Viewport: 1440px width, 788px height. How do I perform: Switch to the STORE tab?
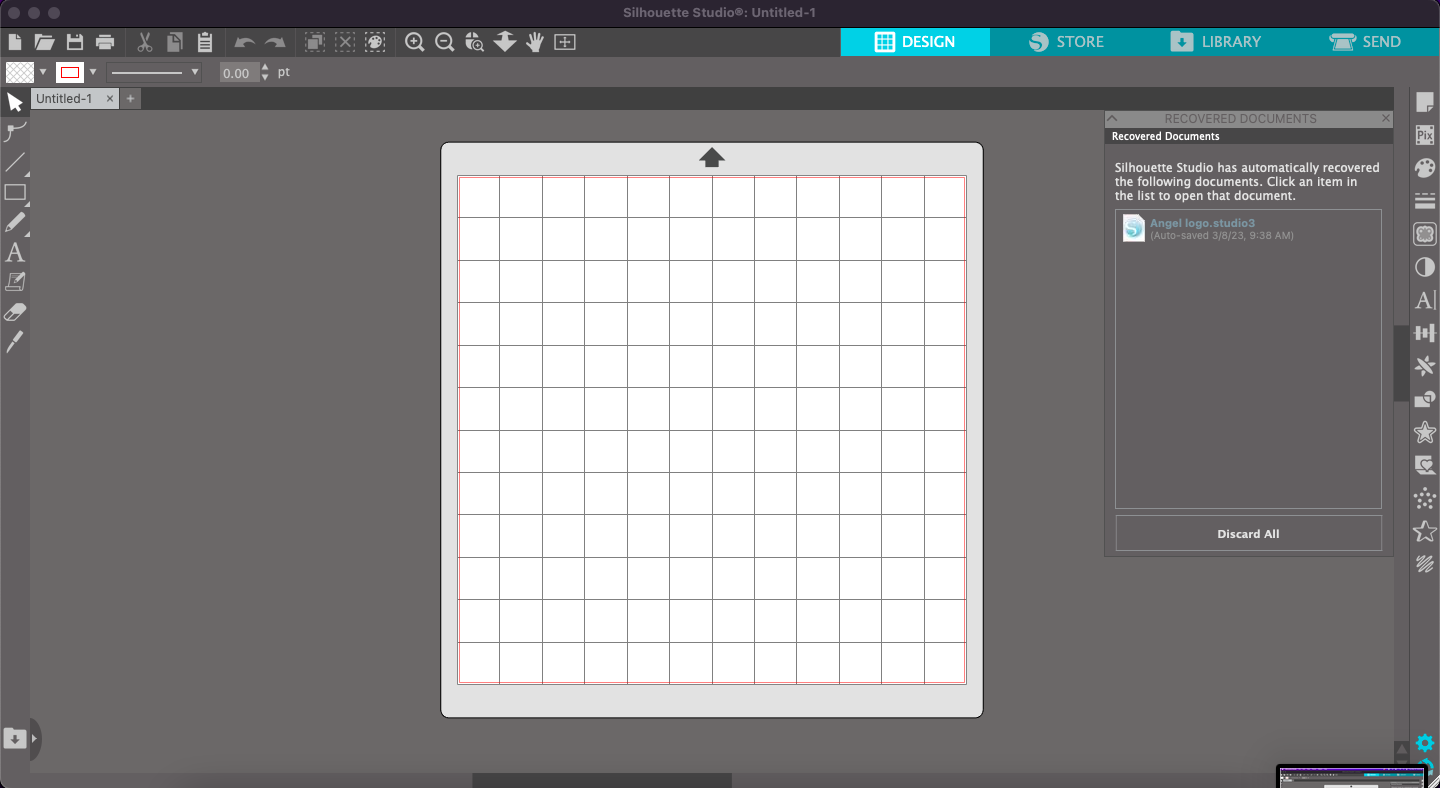(1067, 42)
